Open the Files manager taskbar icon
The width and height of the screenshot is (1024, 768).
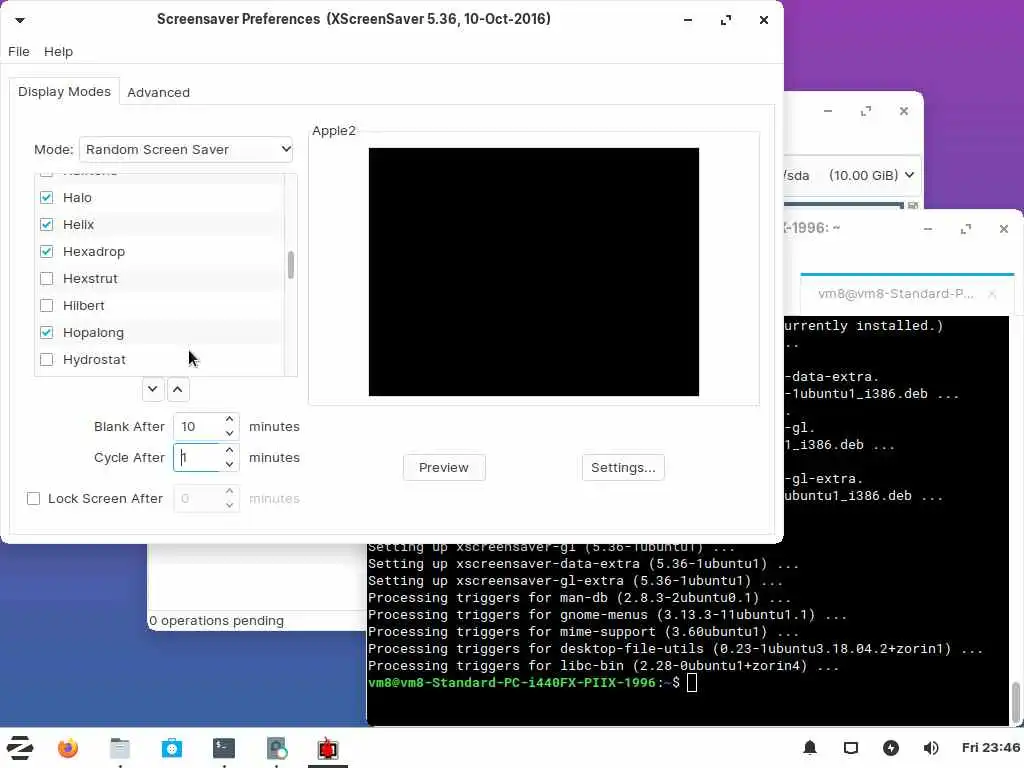(120, 748)
